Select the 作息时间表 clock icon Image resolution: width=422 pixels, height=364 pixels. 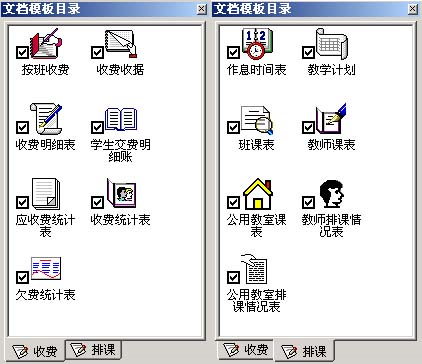[257, 44]
